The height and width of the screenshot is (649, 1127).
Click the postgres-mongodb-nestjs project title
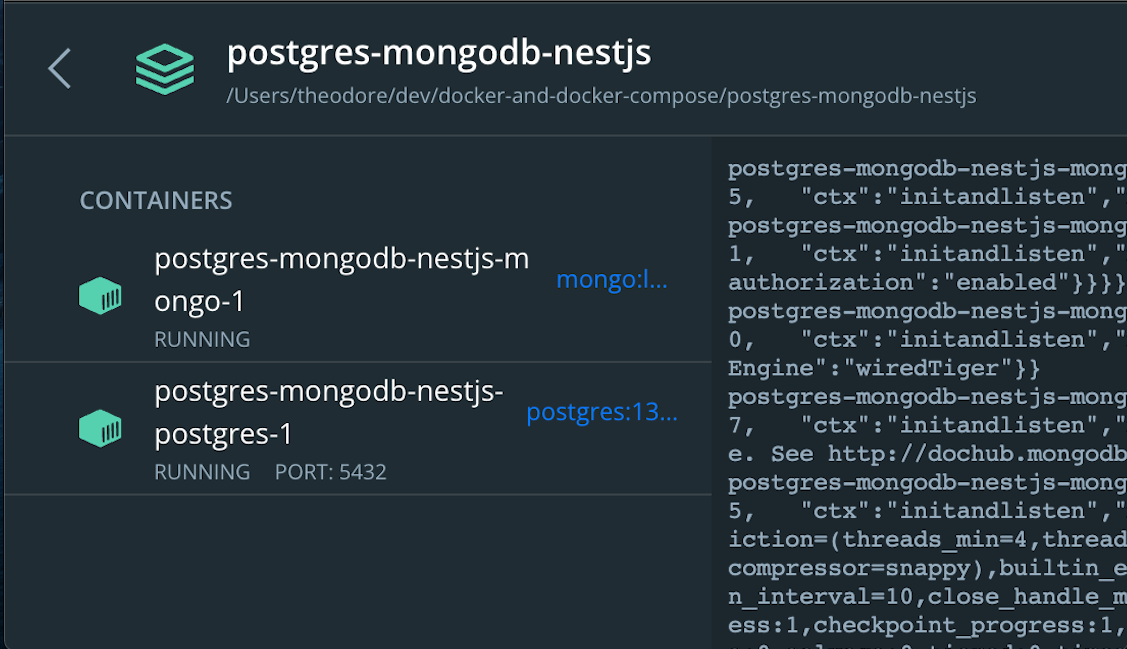coord(439,52)
